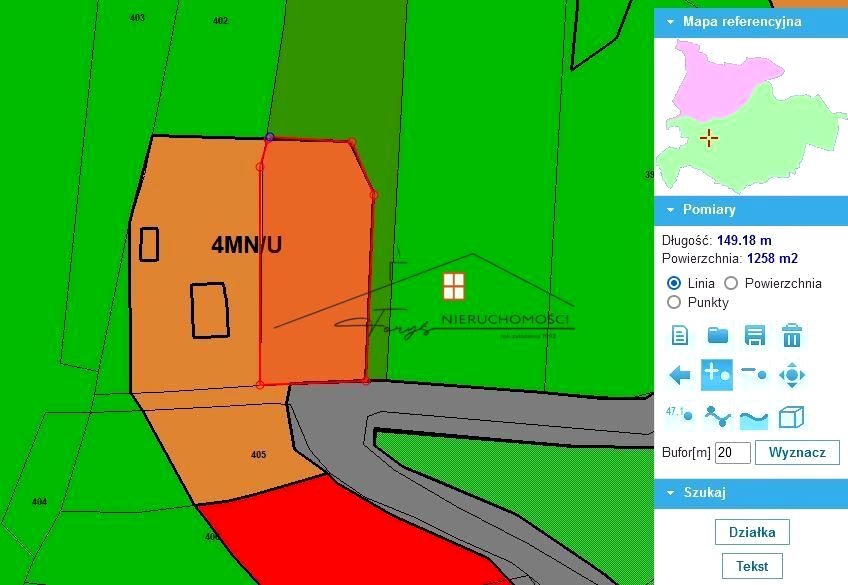The height and width of the screenshot is (585, 848).
Task: Click the Bufor[m] input field
Action: (732, 453)
